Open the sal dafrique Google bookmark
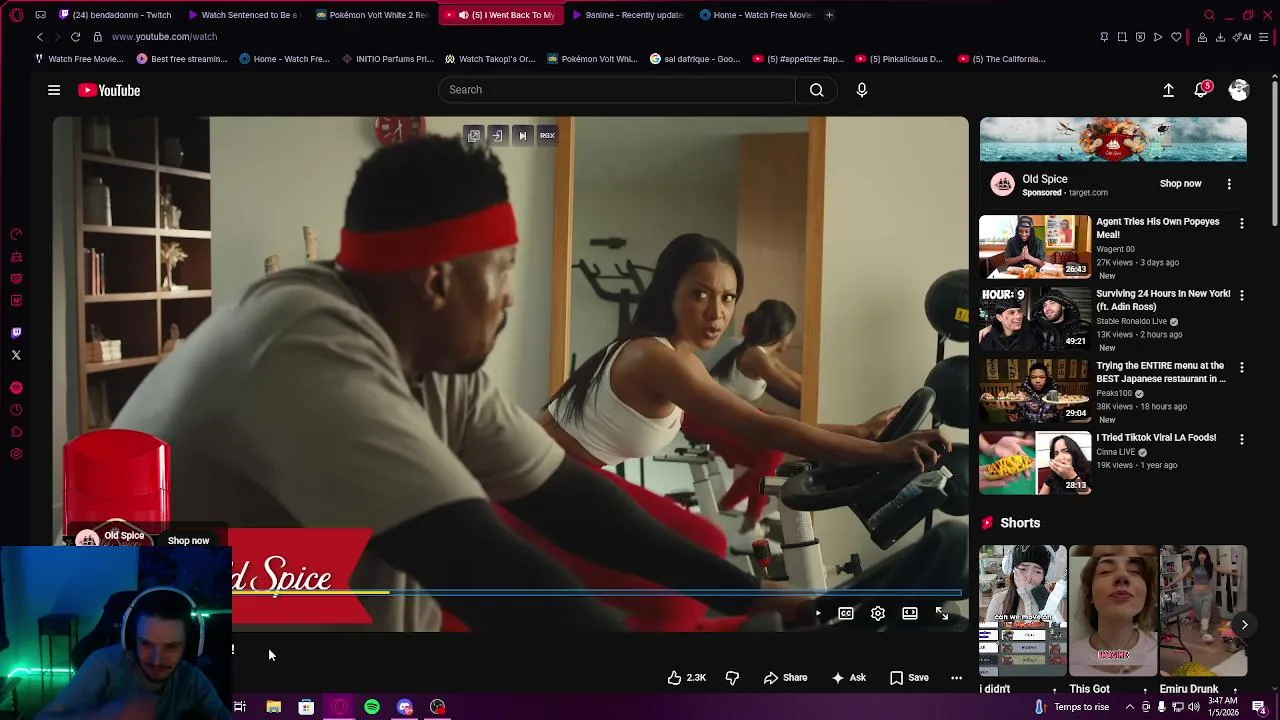The width and height of the screenshot is (1280, 720). tap(695, 59)
